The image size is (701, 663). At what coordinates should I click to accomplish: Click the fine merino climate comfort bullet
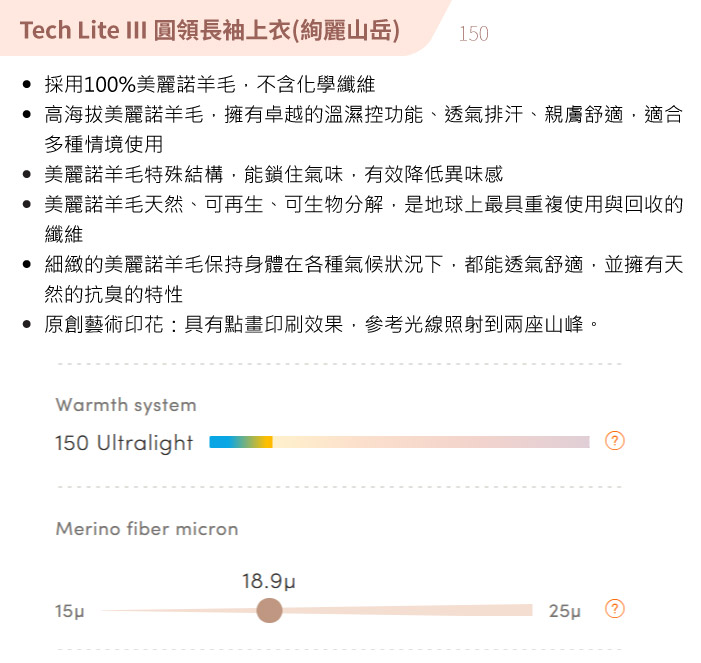(363, 264)
